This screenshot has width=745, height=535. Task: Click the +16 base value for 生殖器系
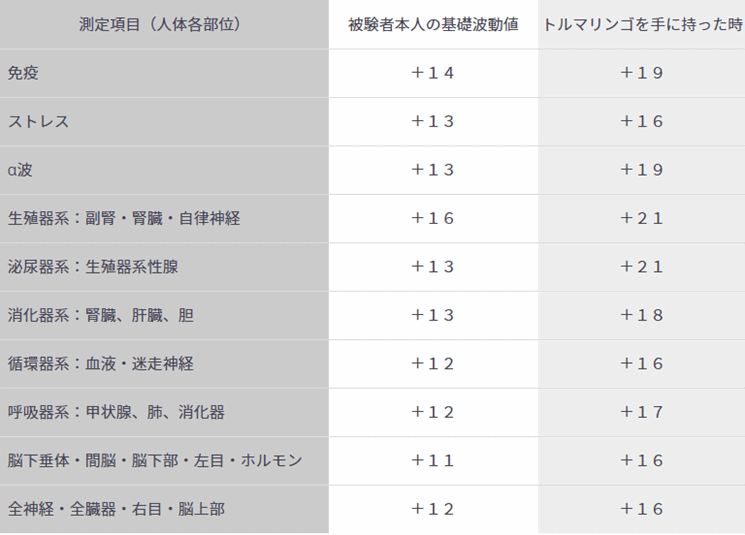433,219
